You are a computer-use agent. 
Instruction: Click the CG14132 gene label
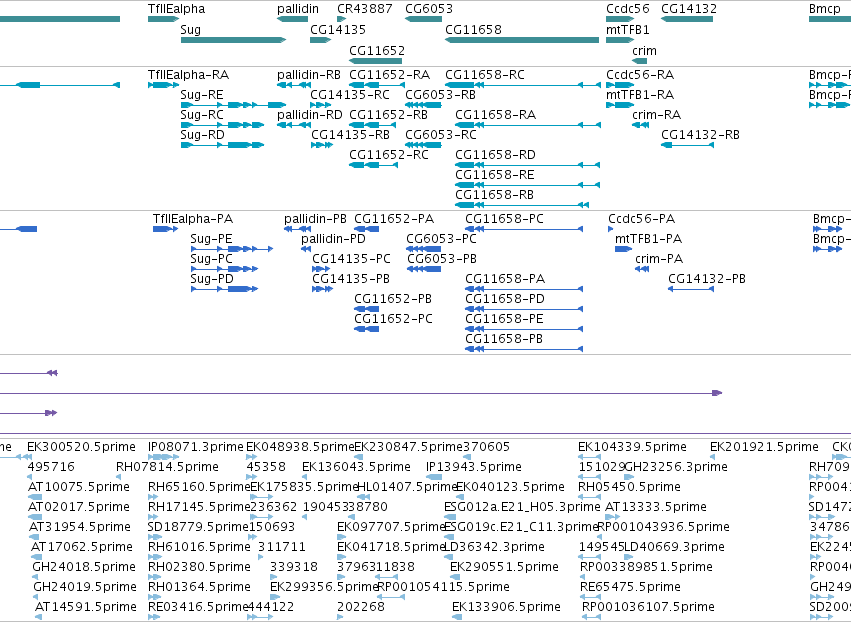689,9
